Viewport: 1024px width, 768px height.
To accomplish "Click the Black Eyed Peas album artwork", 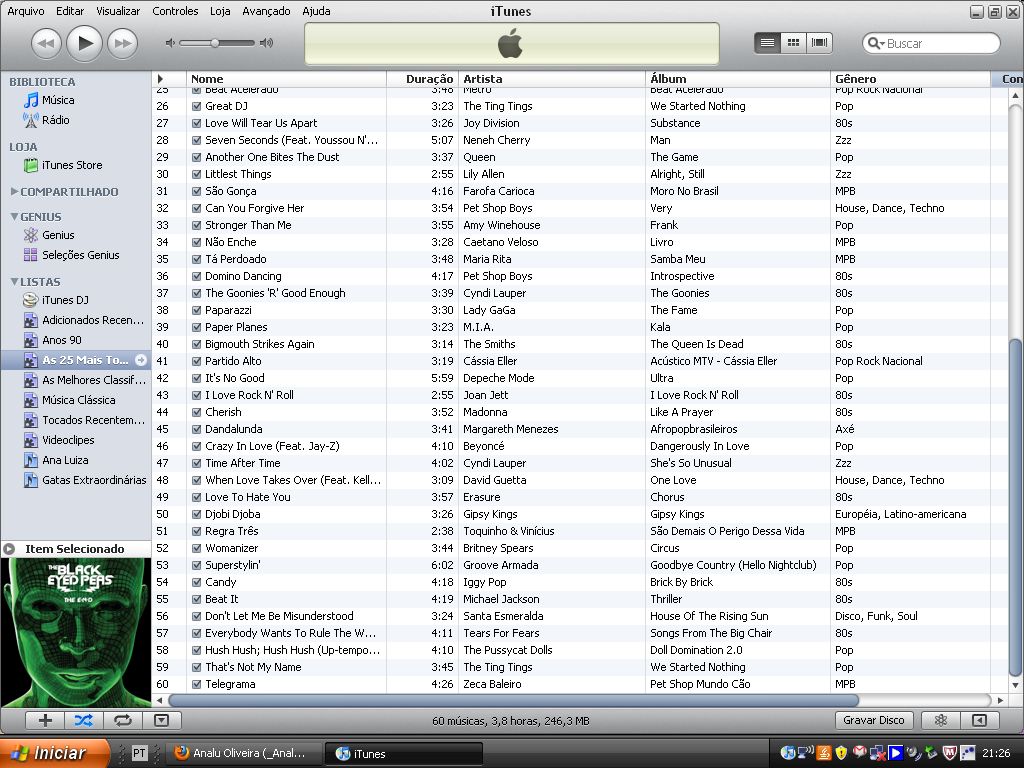I will click(x=76, y=632).
